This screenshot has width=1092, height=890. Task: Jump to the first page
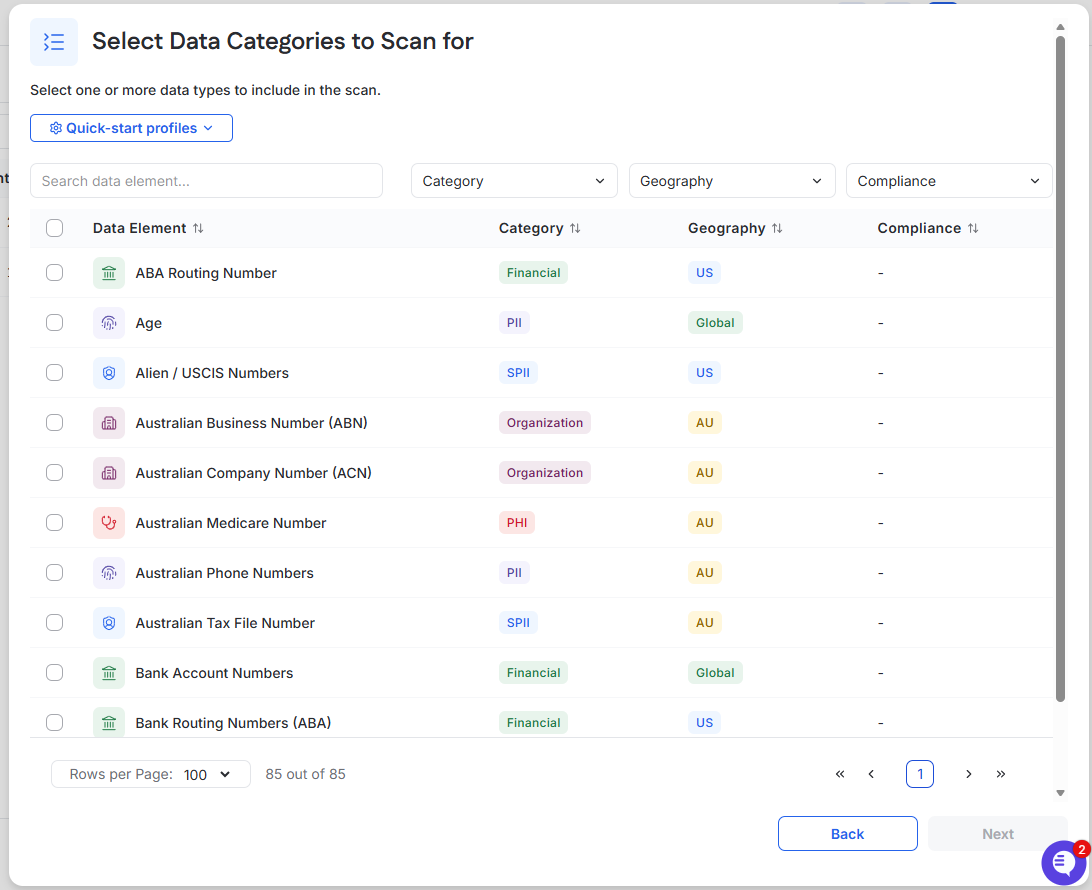coord(840,774)
